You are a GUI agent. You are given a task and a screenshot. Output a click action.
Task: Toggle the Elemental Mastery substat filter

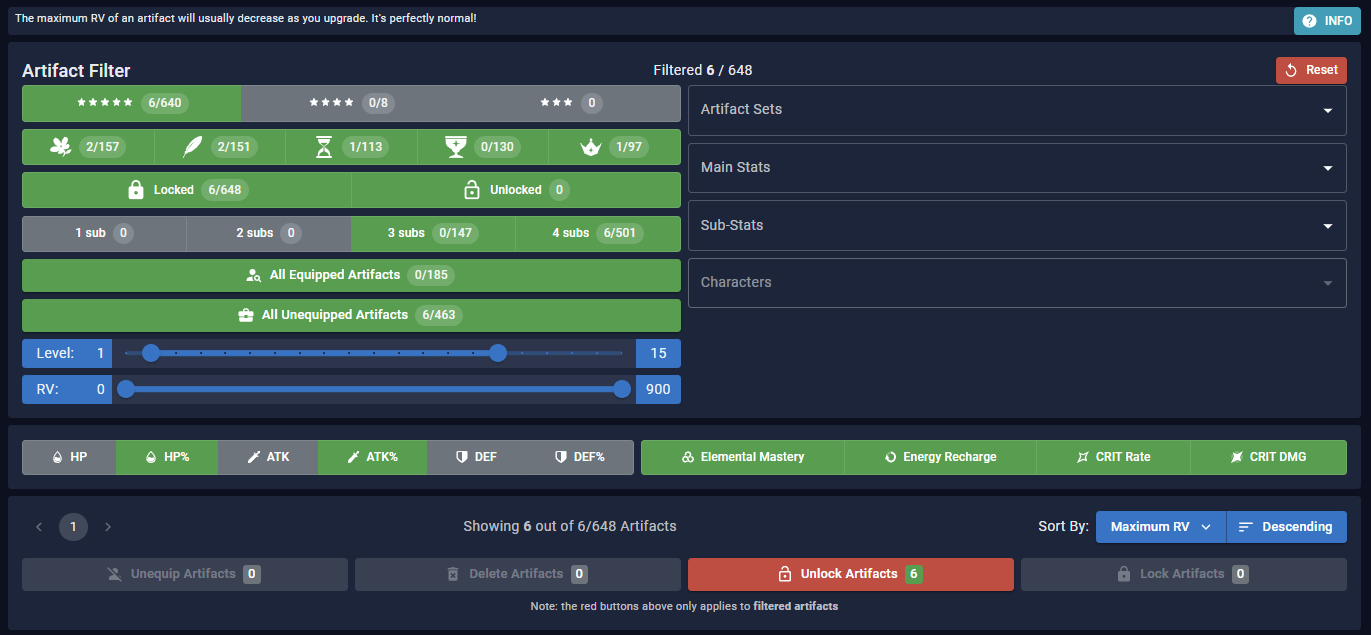coord(743,457)
